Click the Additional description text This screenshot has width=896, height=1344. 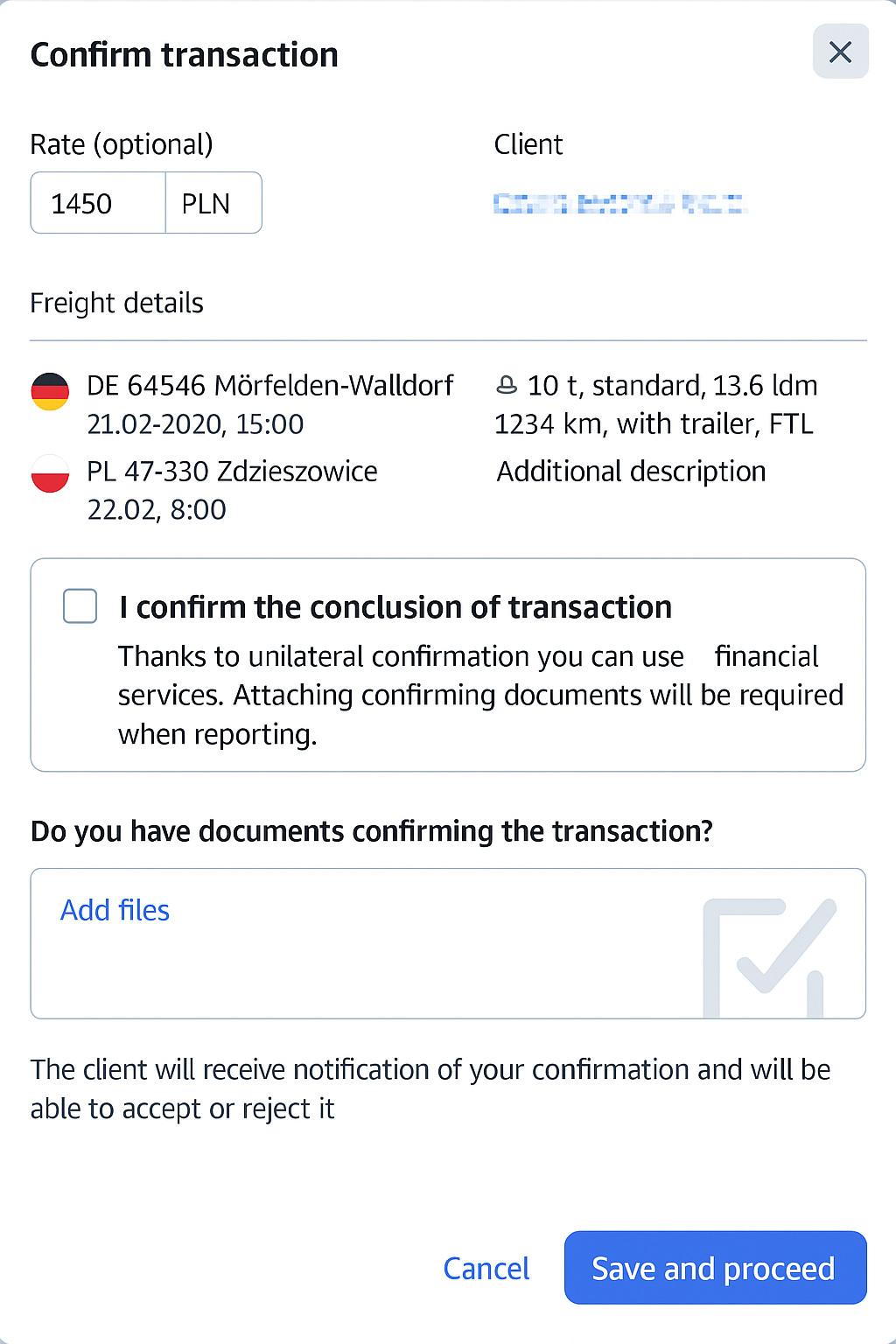[631, 472]
